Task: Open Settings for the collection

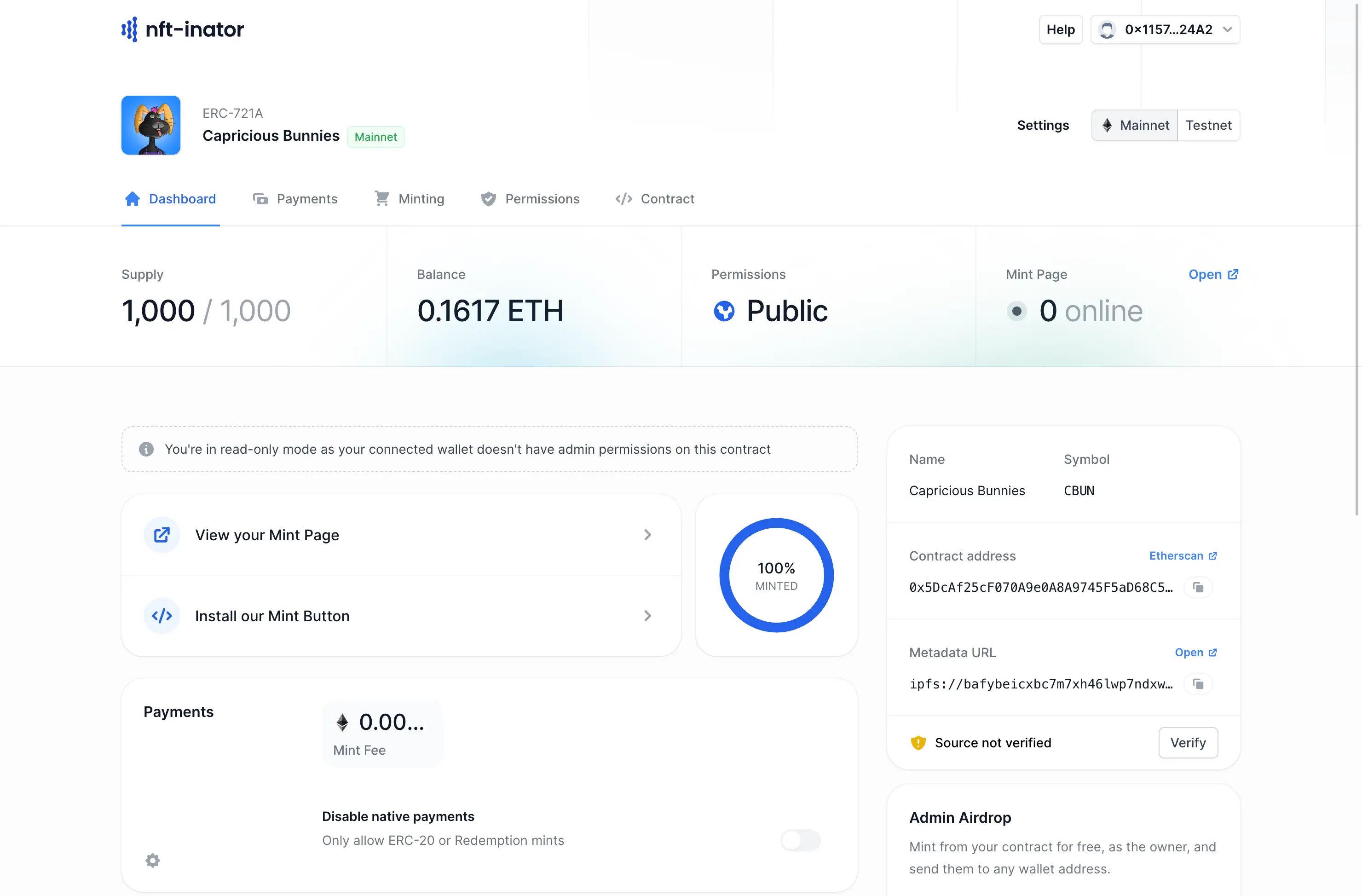Action: [x=1043, y=125]
